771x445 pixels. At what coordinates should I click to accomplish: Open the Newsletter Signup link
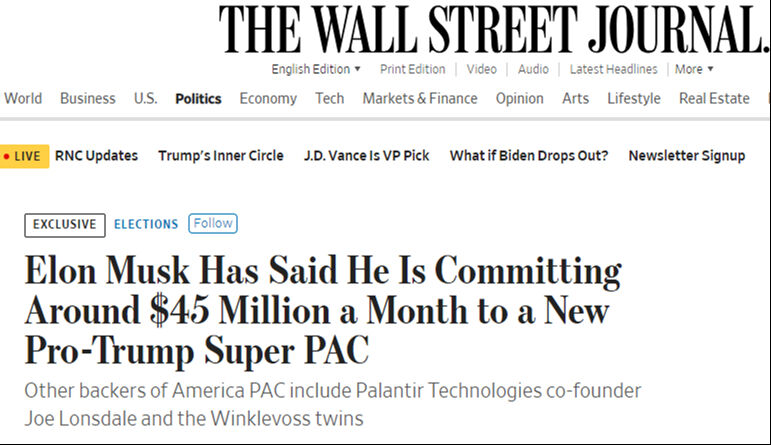[686, 156]
